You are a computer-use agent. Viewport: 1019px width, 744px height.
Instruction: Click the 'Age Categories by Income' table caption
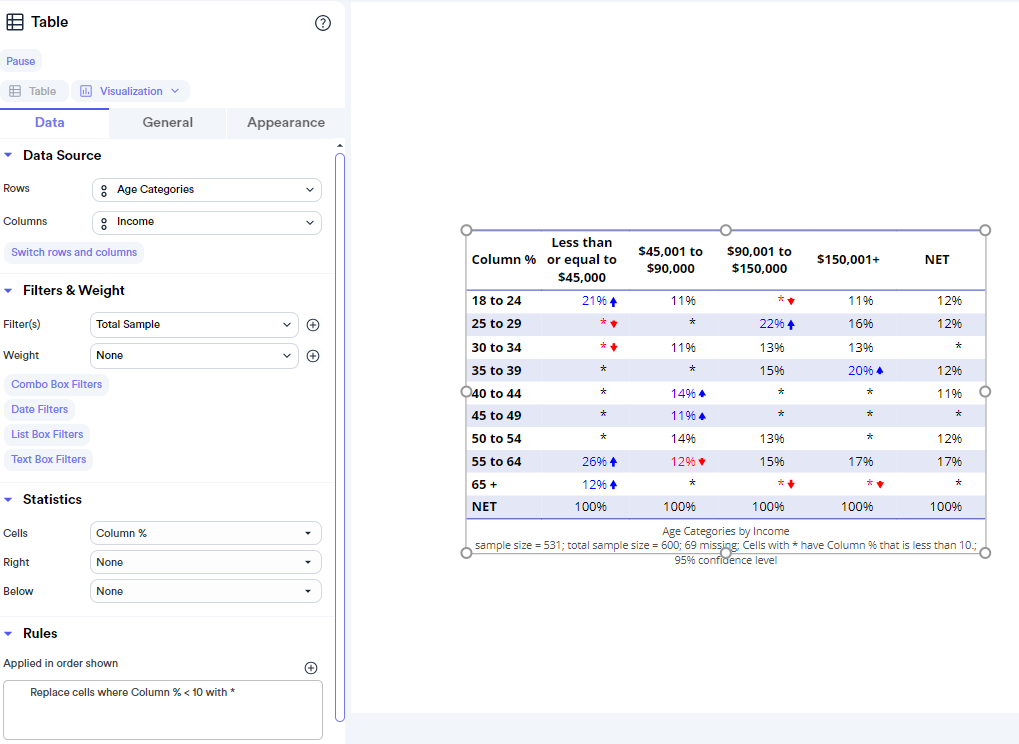[726, 531]
